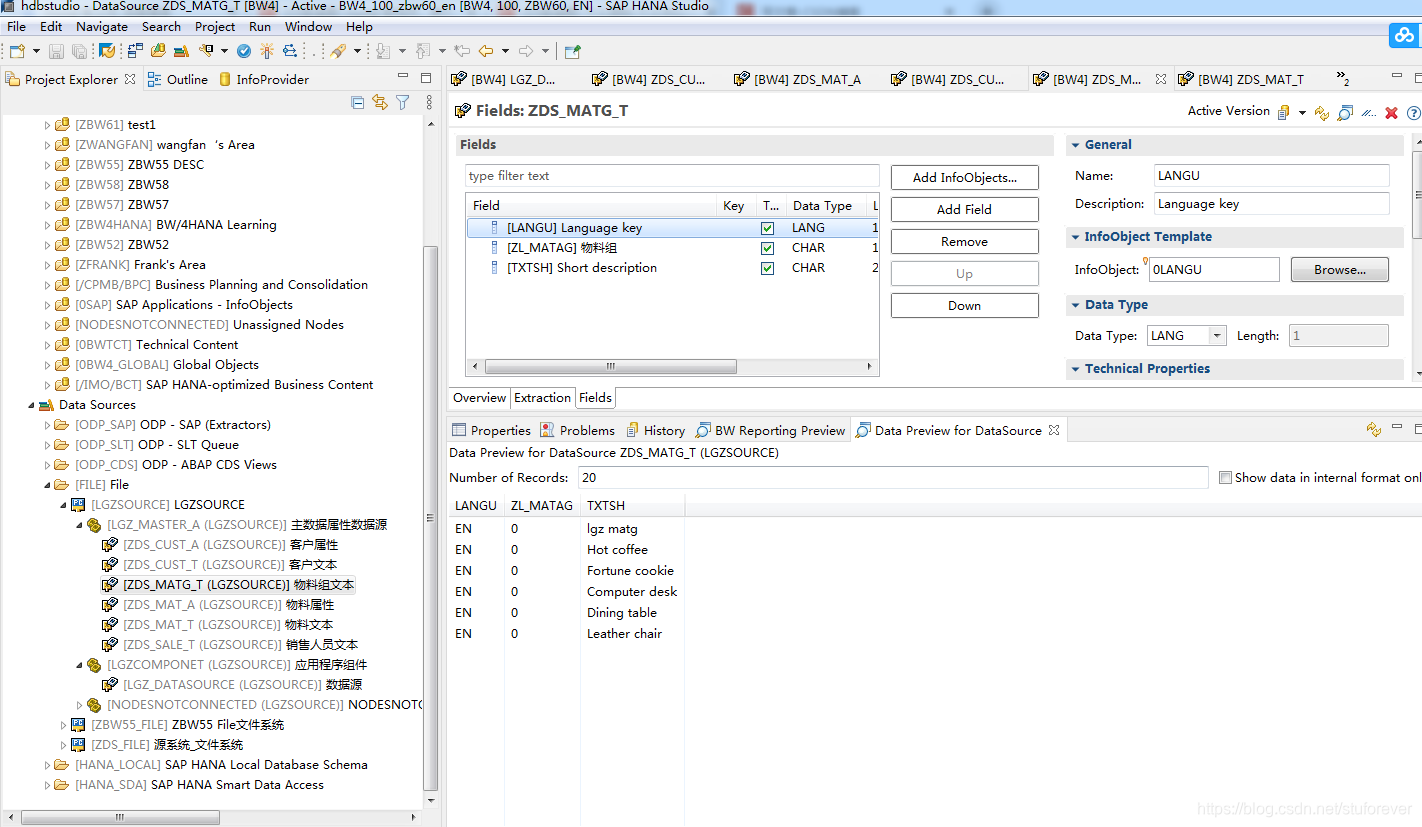Click the Save toolbar icon
The height and width of the screenshot is (827, 1422).
point(55,51)
